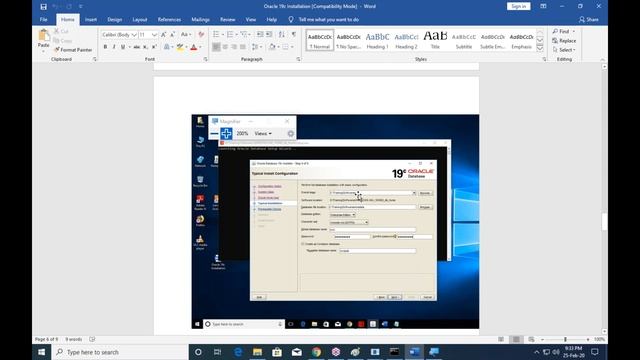The height and width of the screenshot is (360, 640).
Task: Expand the Styles gallery
Action: coord(540,49)
